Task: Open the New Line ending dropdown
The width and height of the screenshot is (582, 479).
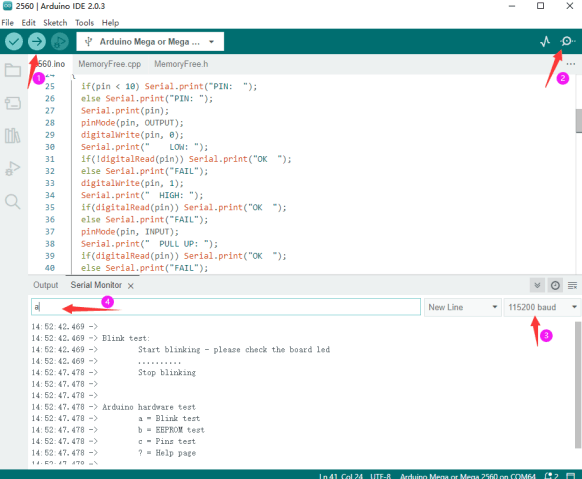Action: pyautogui.click(x=462, y=307)
